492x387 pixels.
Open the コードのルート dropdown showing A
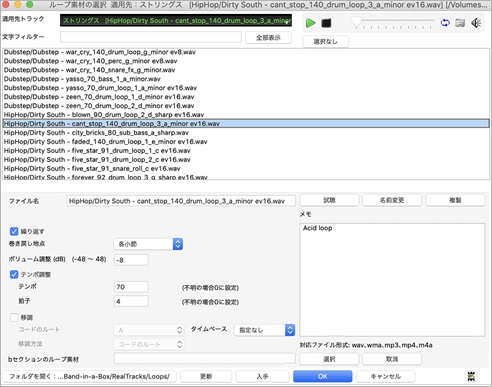(x=149, y=330)
